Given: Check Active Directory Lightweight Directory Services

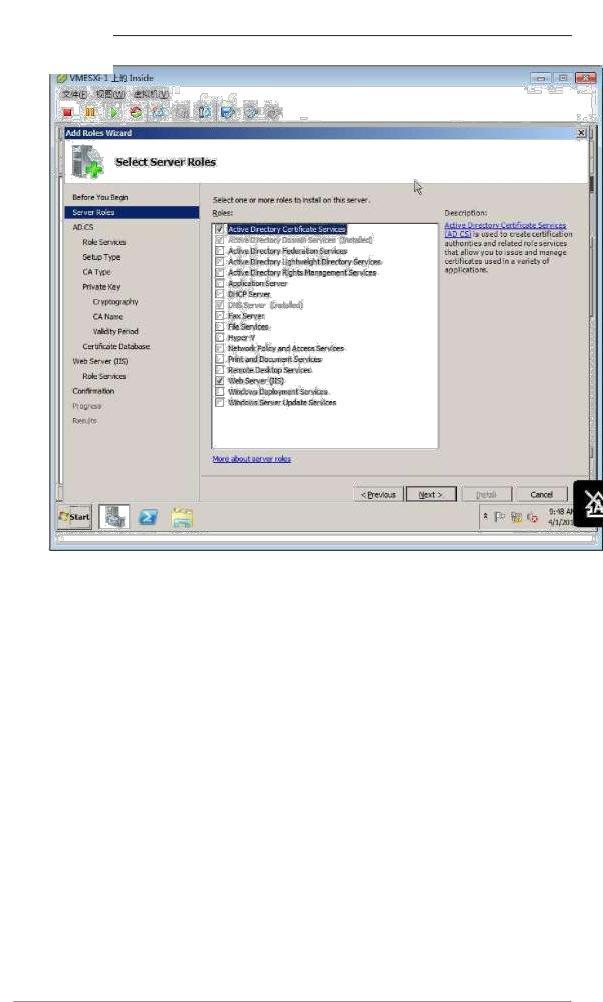Looking at the screenshot, I should [220, 262].
